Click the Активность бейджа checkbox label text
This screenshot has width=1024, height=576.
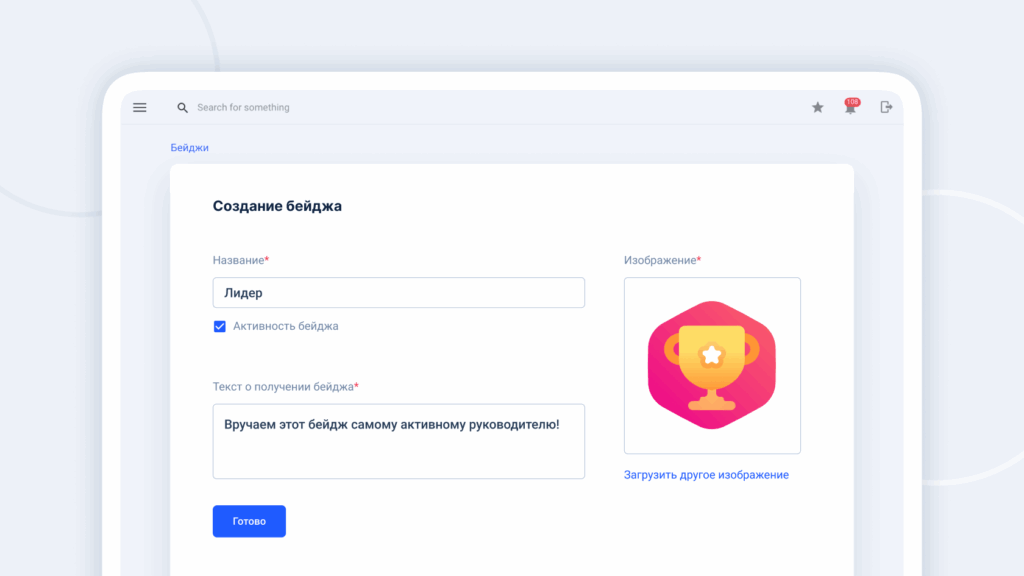tap(286, 326)
